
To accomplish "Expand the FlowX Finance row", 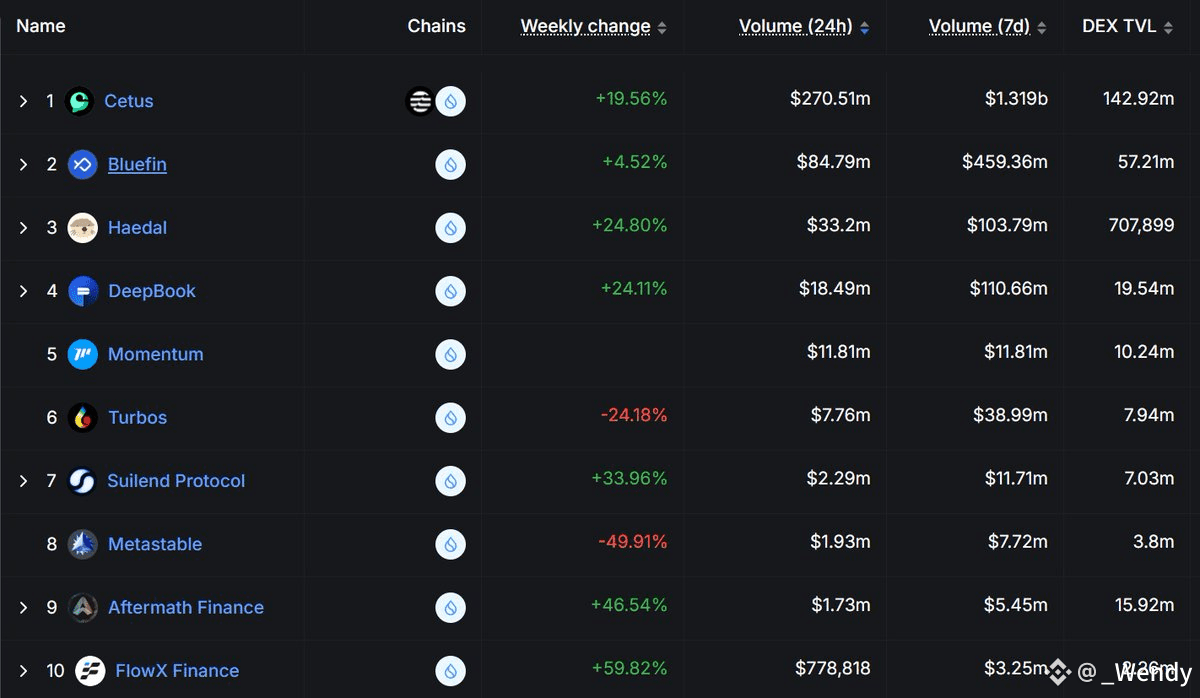I will (x=23, y=671).
